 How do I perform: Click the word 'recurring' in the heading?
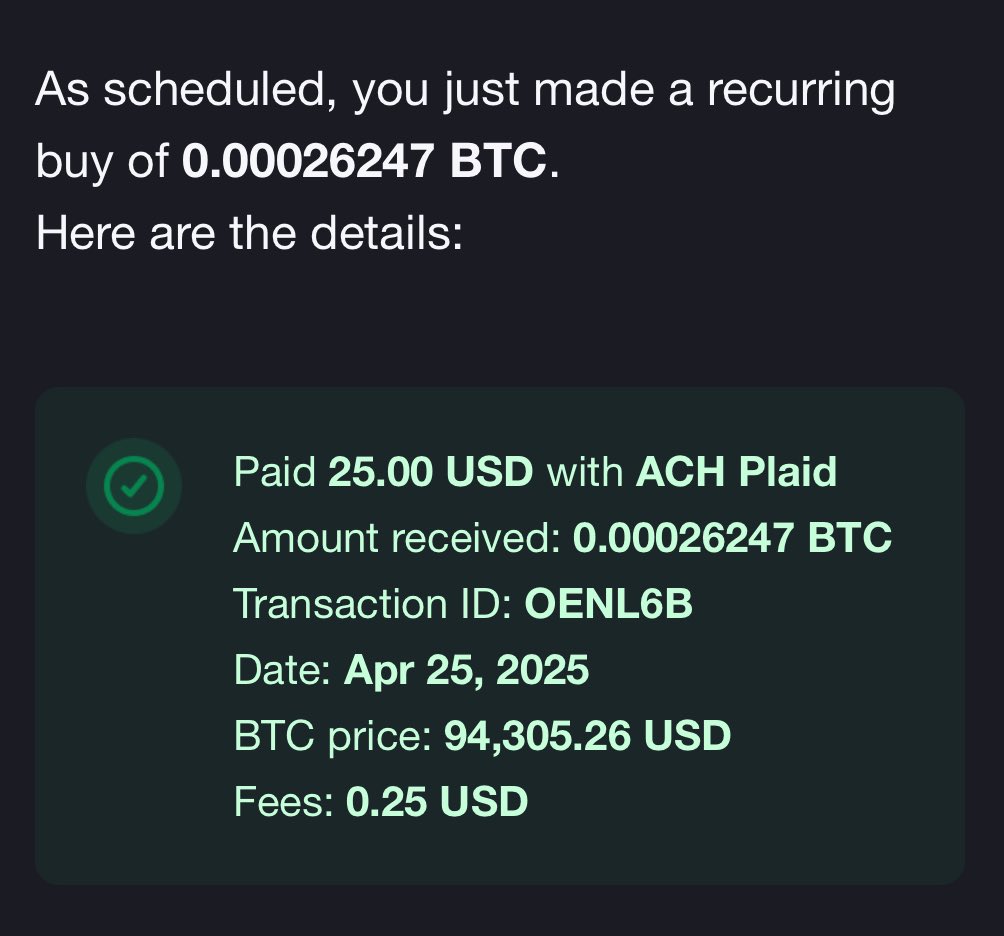pyautogui.click(x=800, y=90)
